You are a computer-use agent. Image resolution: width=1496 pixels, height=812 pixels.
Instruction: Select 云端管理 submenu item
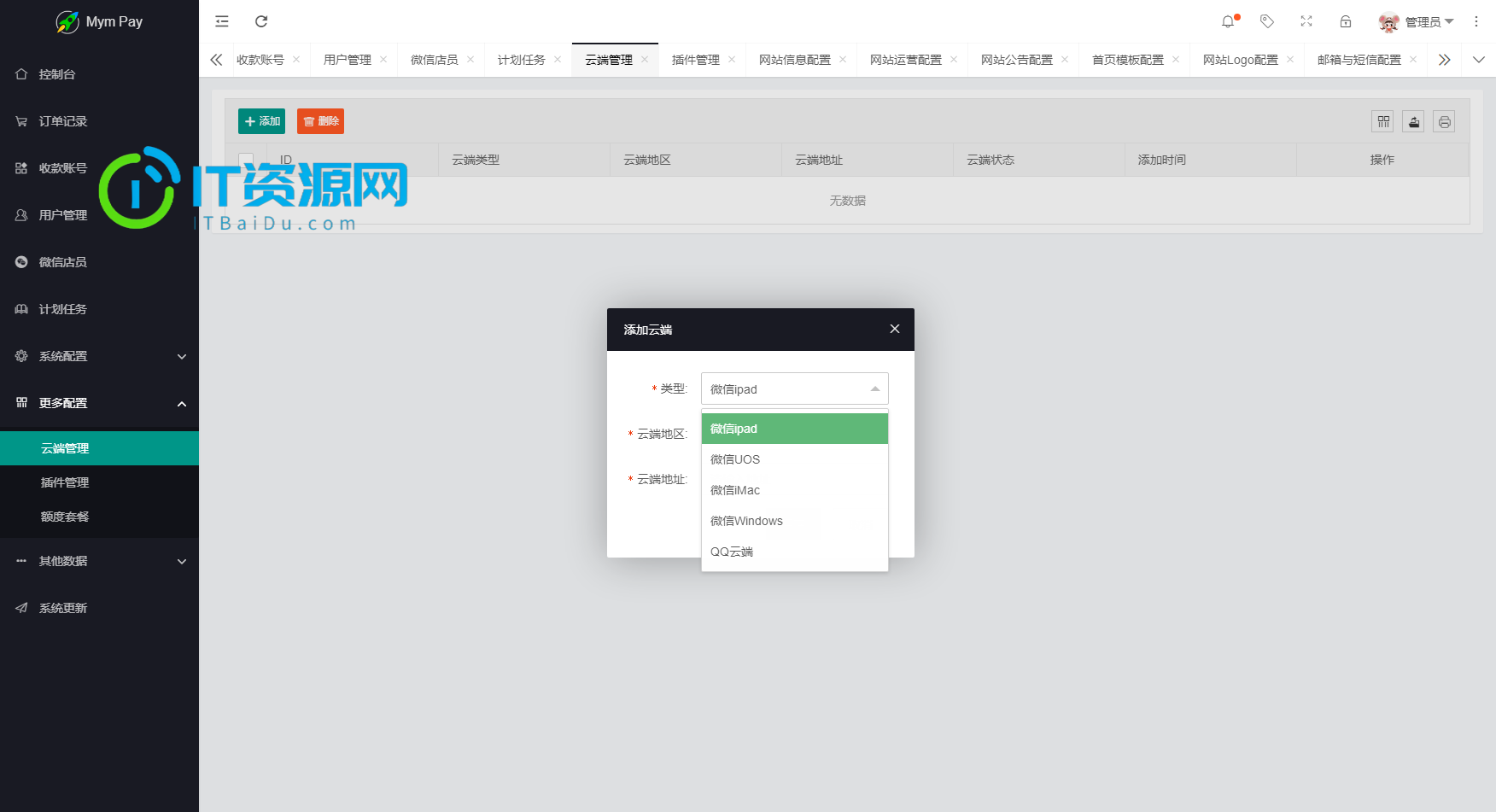click(99, 448)
